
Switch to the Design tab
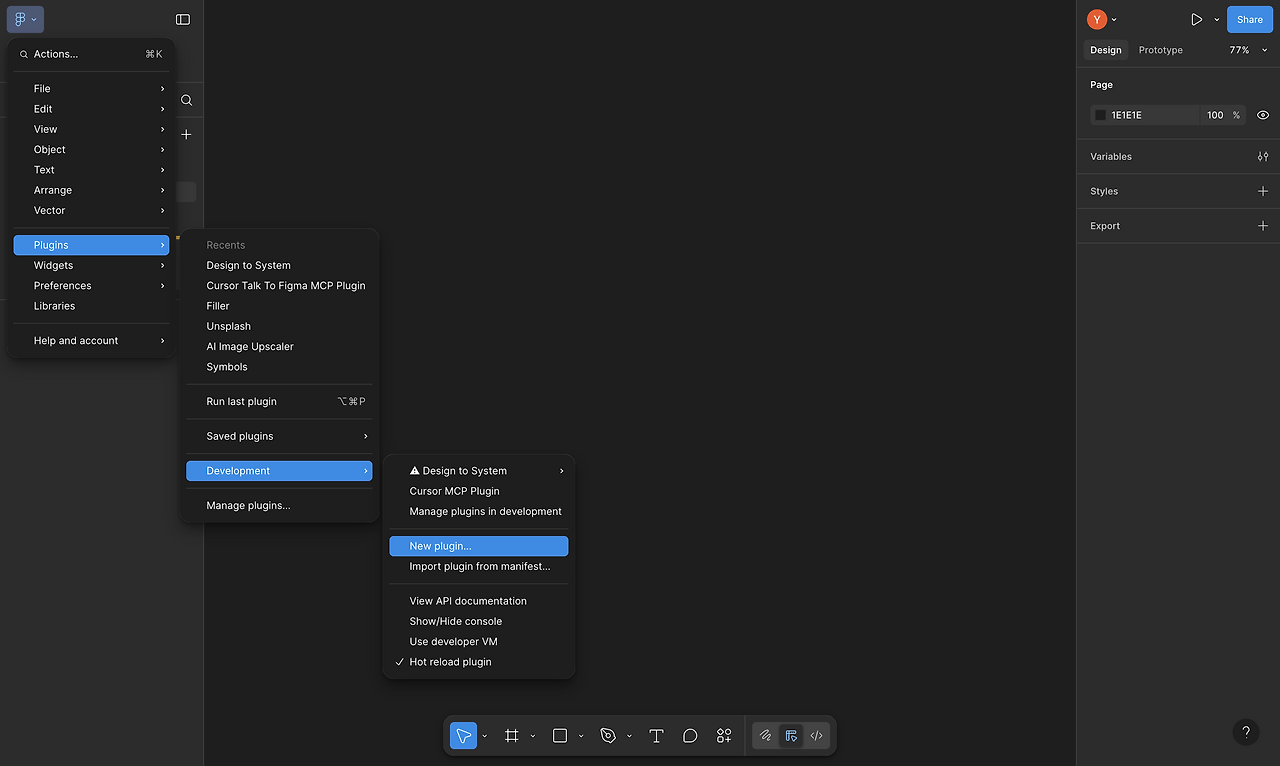point(1106,50)
